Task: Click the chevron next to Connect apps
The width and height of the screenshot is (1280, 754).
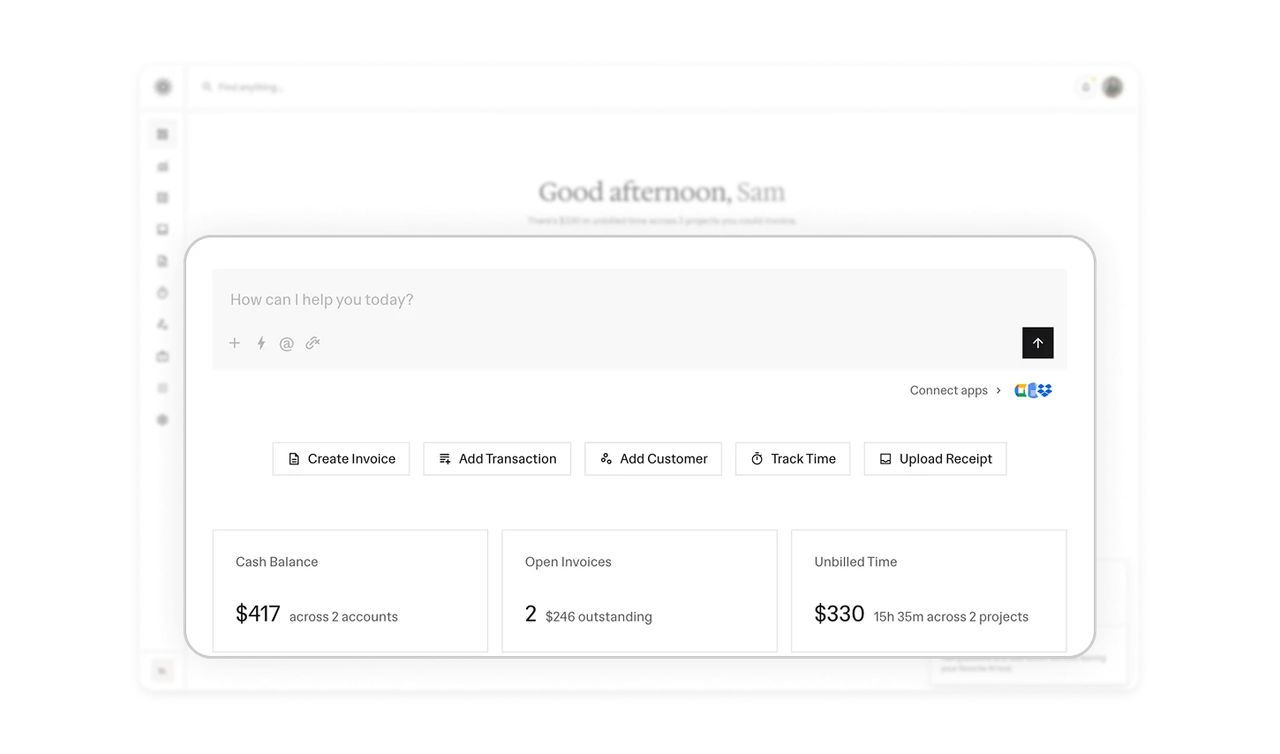Action: [x=998, y=391]
